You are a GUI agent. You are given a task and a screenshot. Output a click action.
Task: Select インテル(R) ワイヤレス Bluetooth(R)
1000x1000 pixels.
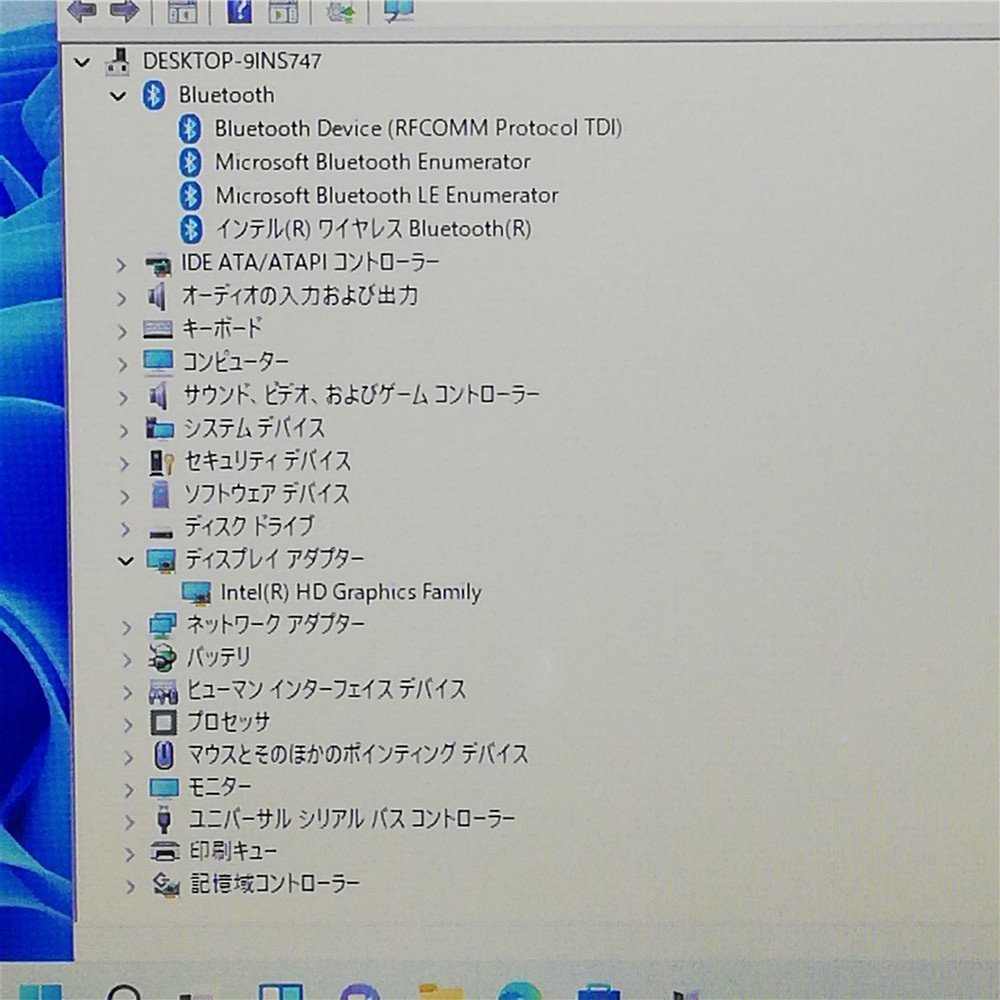click(374, 228)
